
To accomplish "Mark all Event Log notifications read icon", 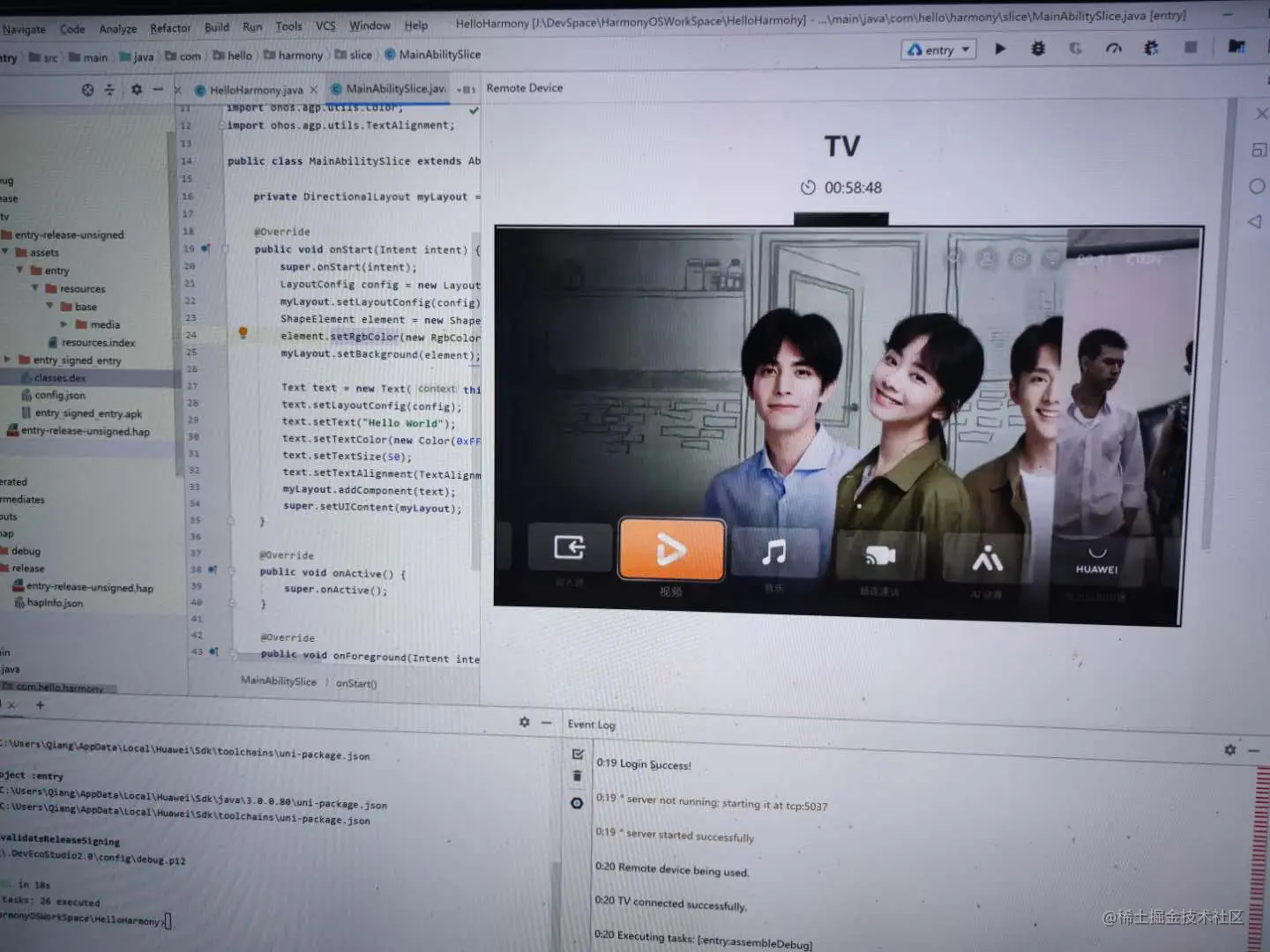I will point(578,755).
